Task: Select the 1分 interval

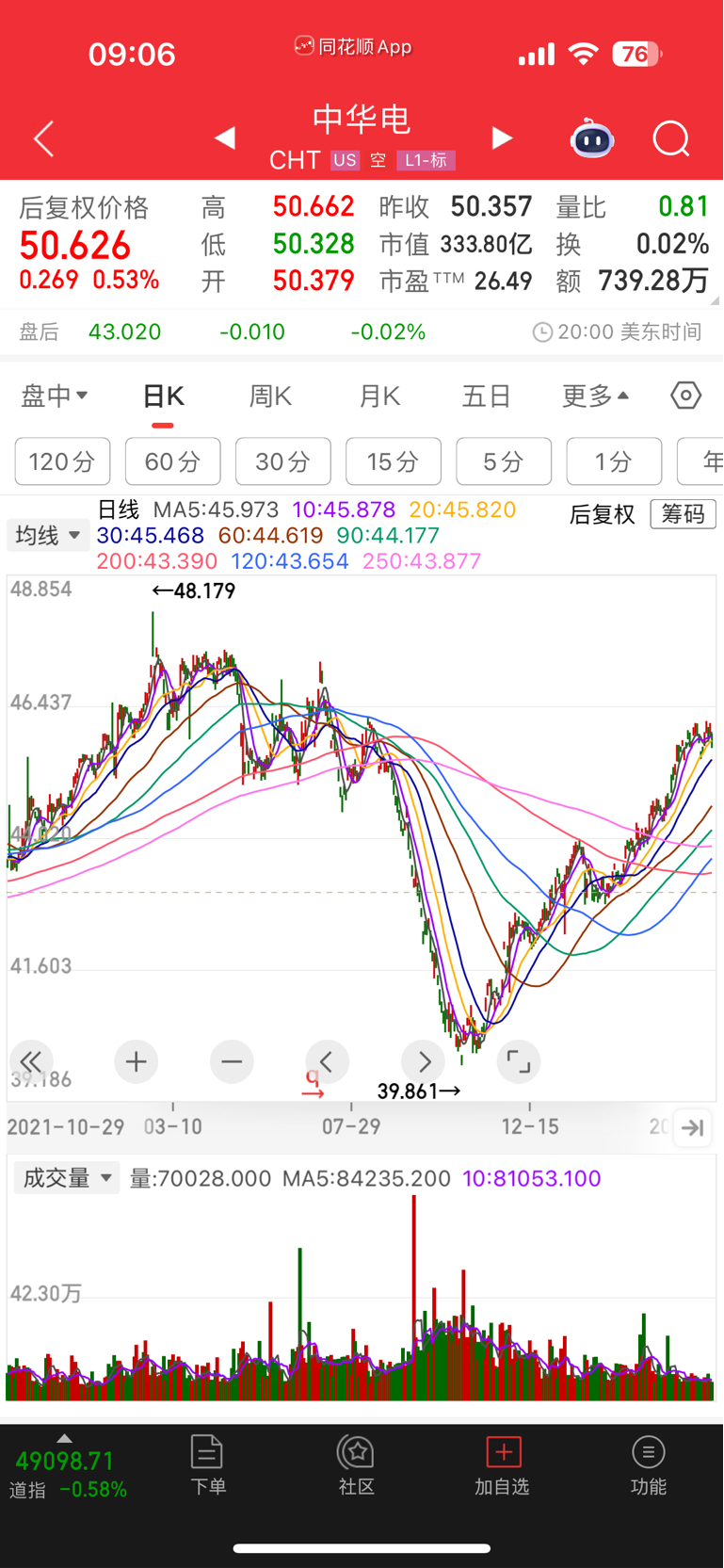Action: point(614,461)
